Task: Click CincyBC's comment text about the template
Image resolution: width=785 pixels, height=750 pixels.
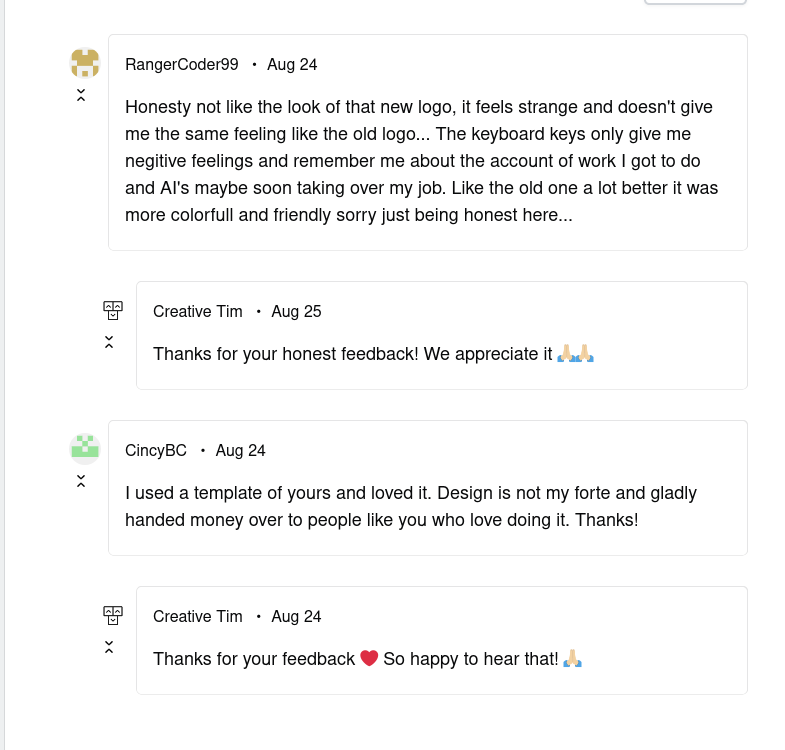Action: [x=411, y=506]
